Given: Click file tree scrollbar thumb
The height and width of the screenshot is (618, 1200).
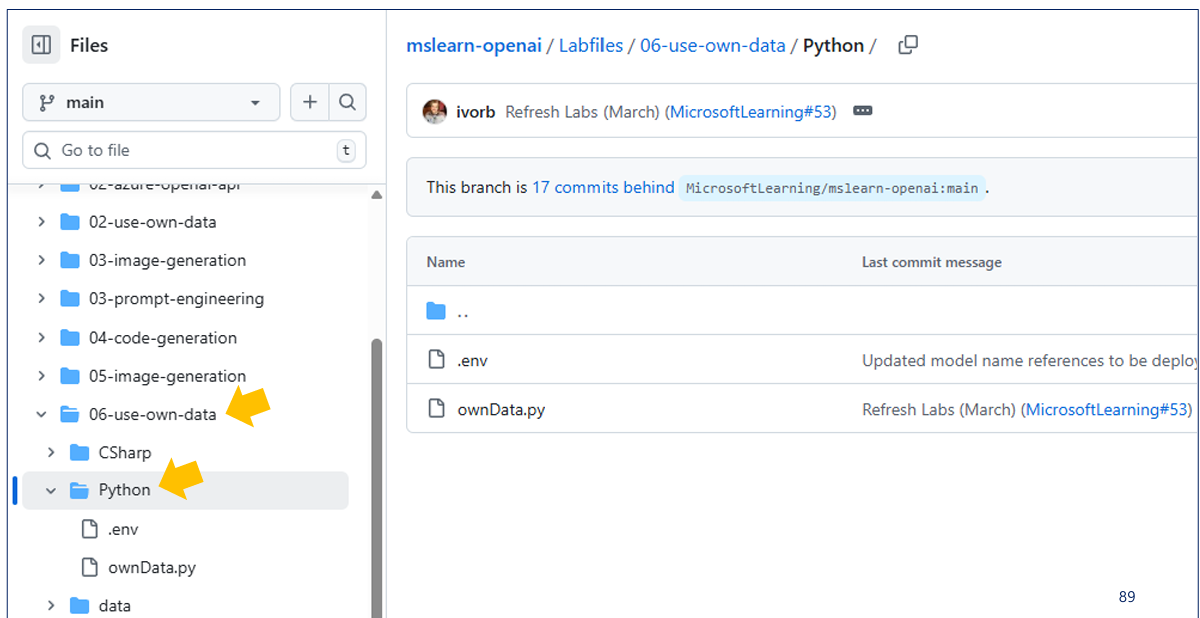Looking at the screenshot, I should click(377, 478).
